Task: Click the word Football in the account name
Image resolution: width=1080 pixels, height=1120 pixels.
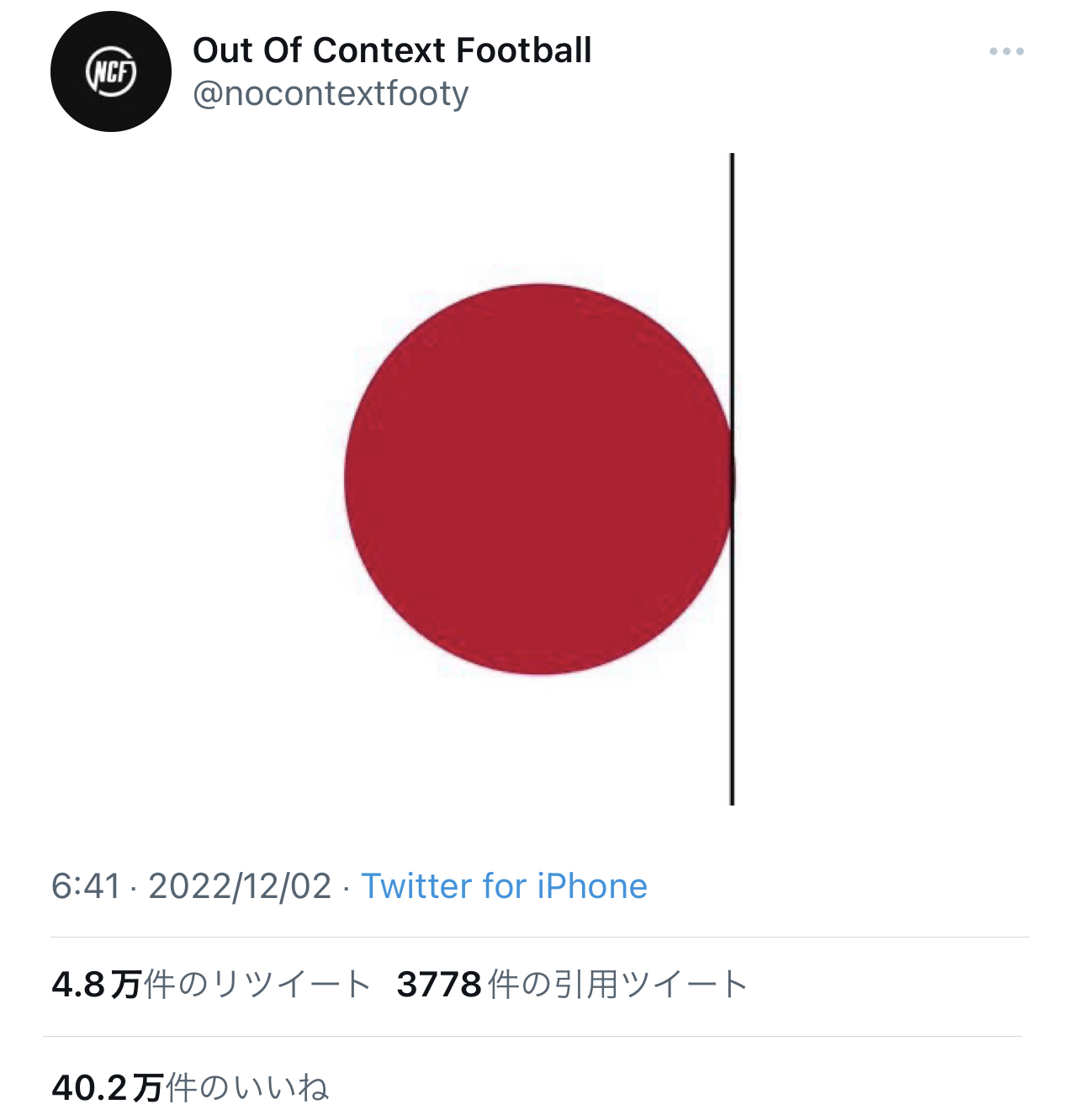Action: (x=523, y=50)
